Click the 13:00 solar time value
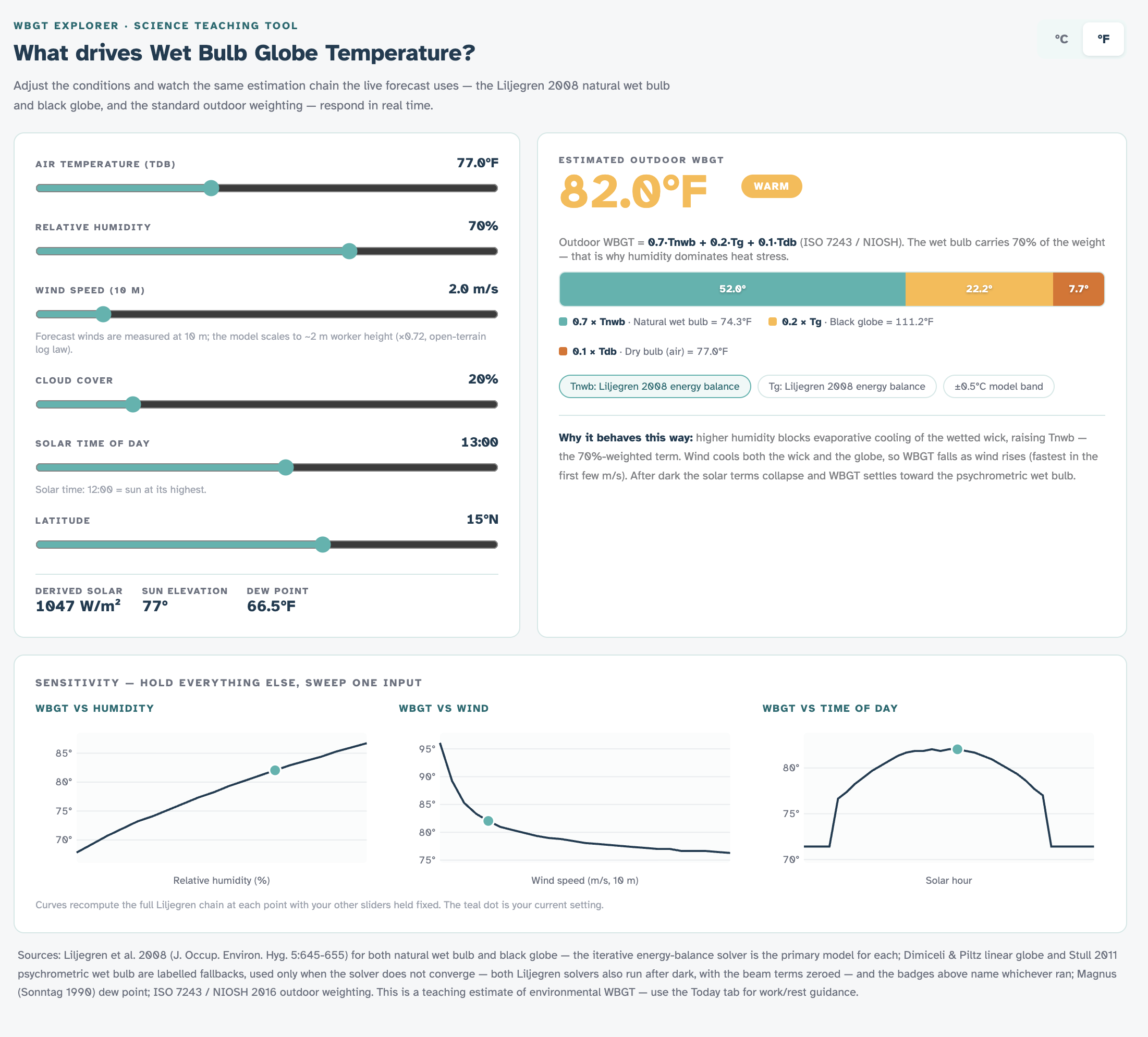Screen dimensions: 1148x1037 480,442
